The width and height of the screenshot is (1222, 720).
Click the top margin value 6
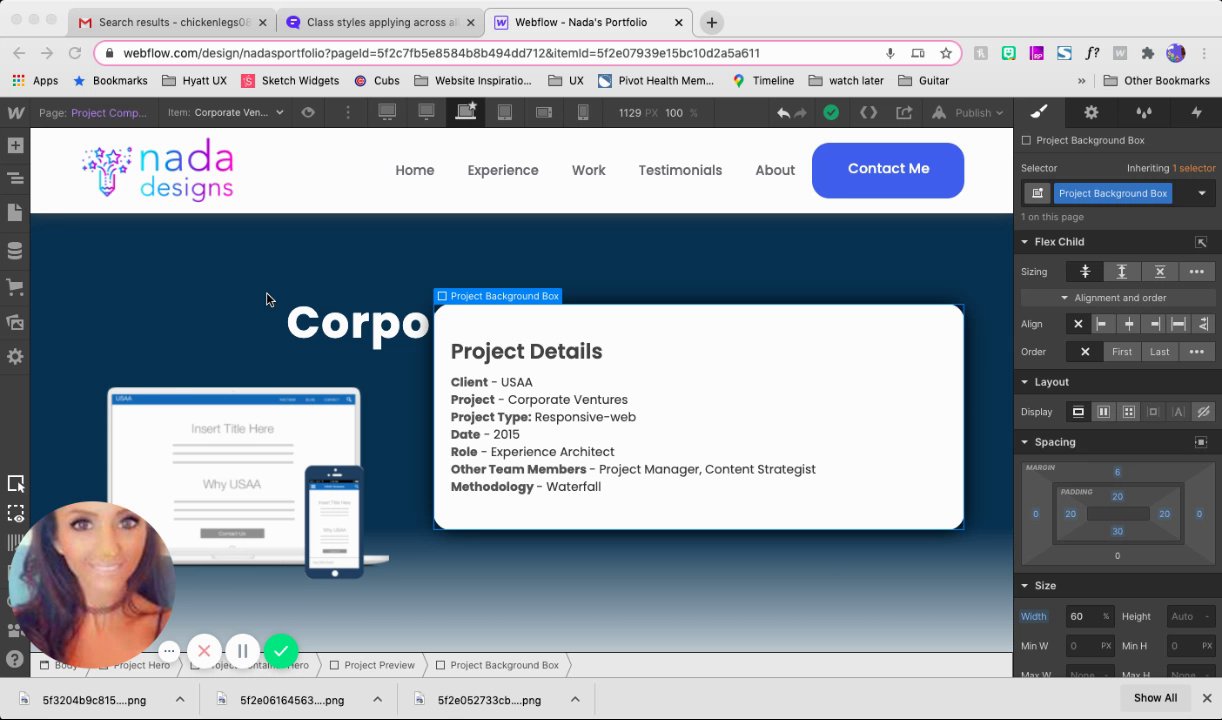[x=1117, y=472]
